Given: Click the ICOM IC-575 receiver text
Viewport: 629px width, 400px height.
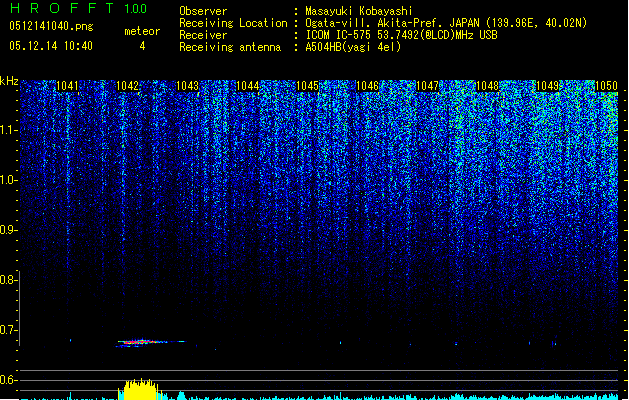Looking at the screenshot, I should [x=401, y=35].
